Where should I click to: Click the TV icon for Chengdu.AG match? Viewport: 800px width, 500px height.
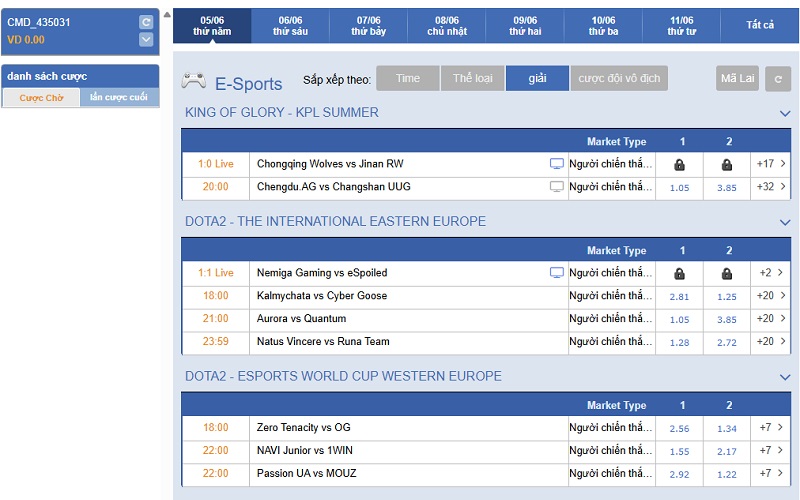pos(557,187)
